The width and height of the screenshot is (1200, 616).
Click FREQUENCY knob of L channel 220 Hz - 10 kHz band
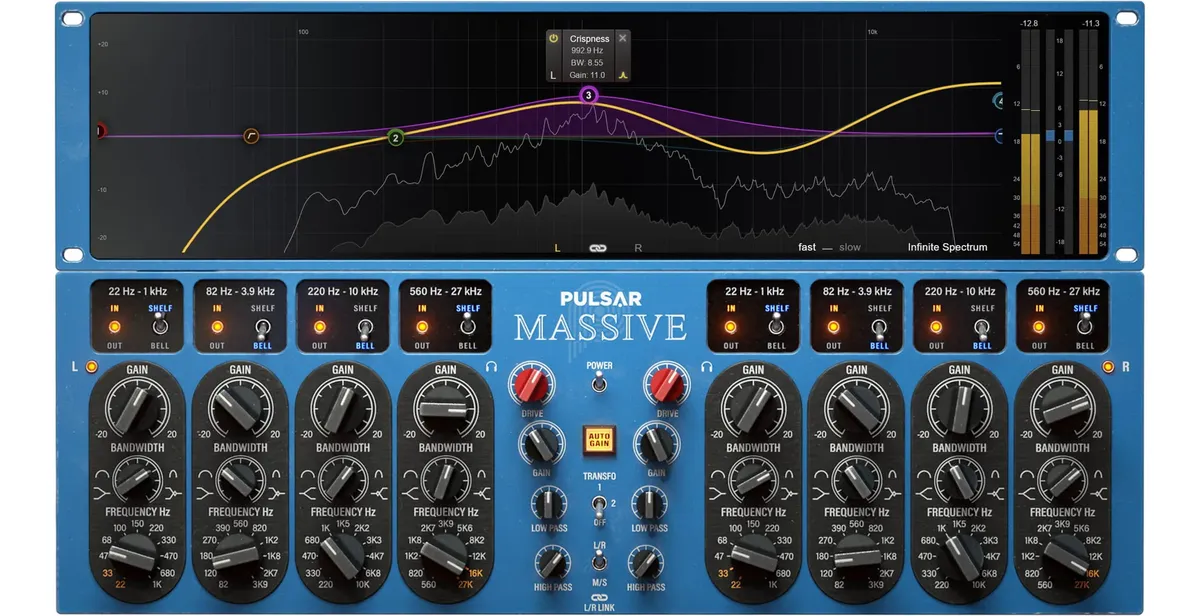tap(343, 556)
